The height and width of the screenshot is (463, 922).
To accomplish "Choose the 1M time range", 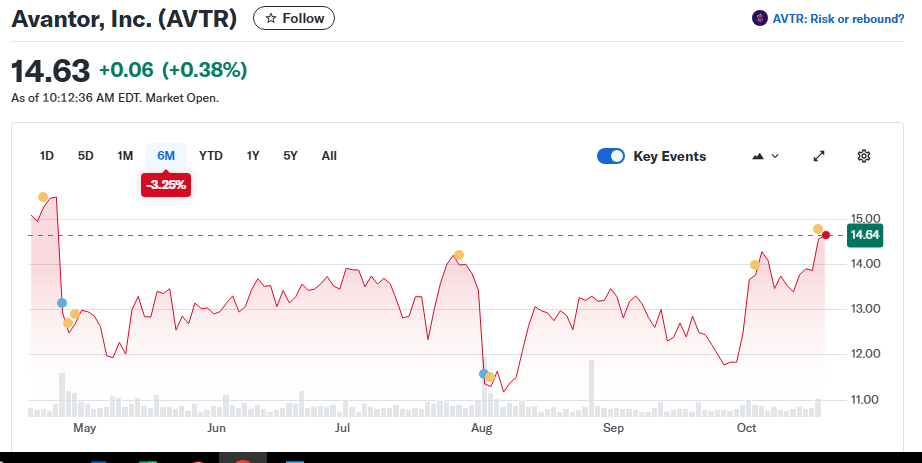I will pos(125,156).
